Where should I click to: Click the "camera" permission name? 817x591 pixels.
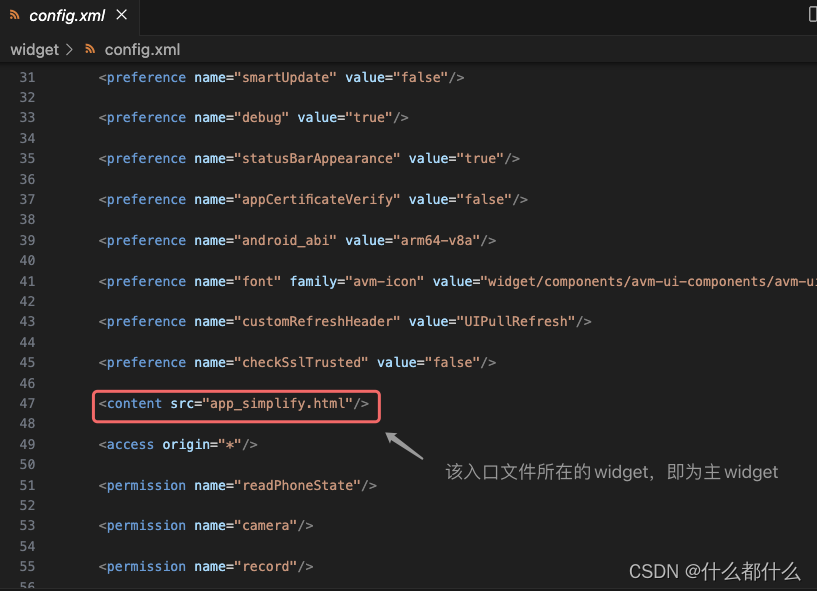[266, 526]
